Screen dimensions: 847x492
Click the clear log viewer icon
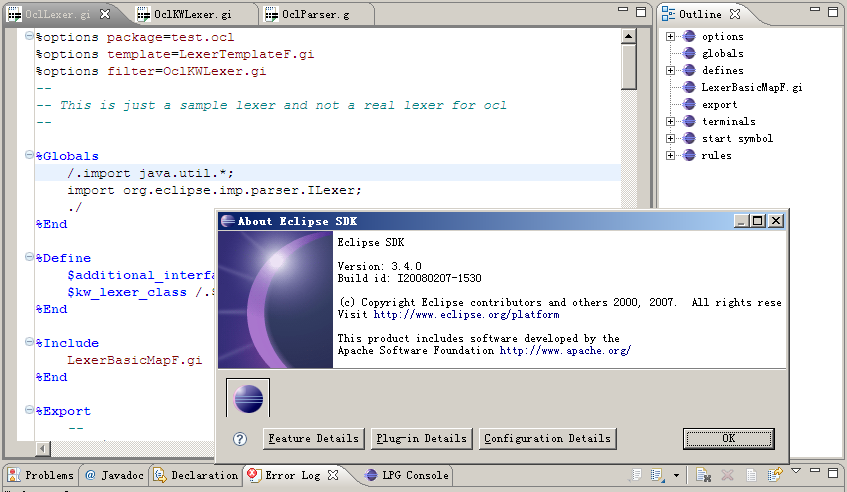tap(704, 475)
